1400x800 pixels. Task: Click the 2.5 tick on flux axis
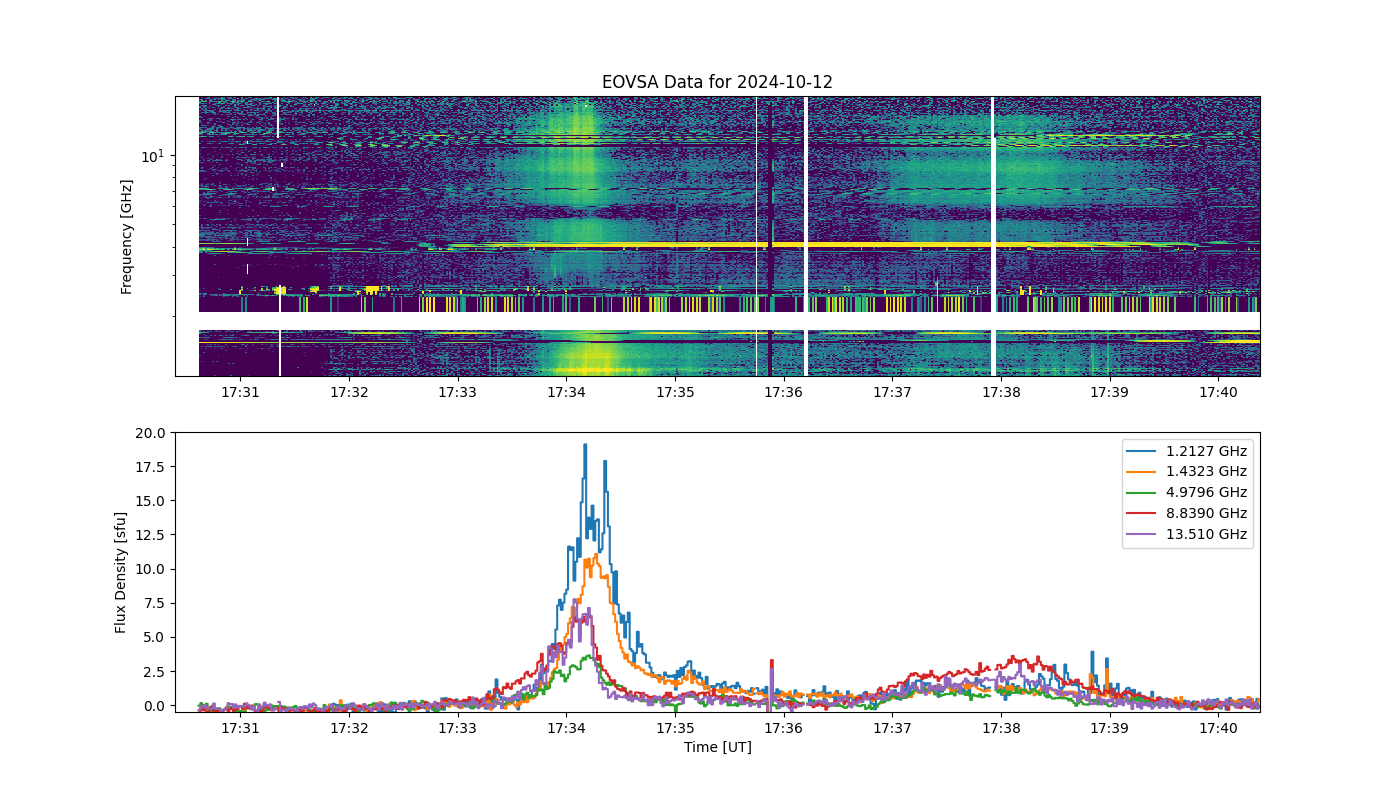point(156,672)
